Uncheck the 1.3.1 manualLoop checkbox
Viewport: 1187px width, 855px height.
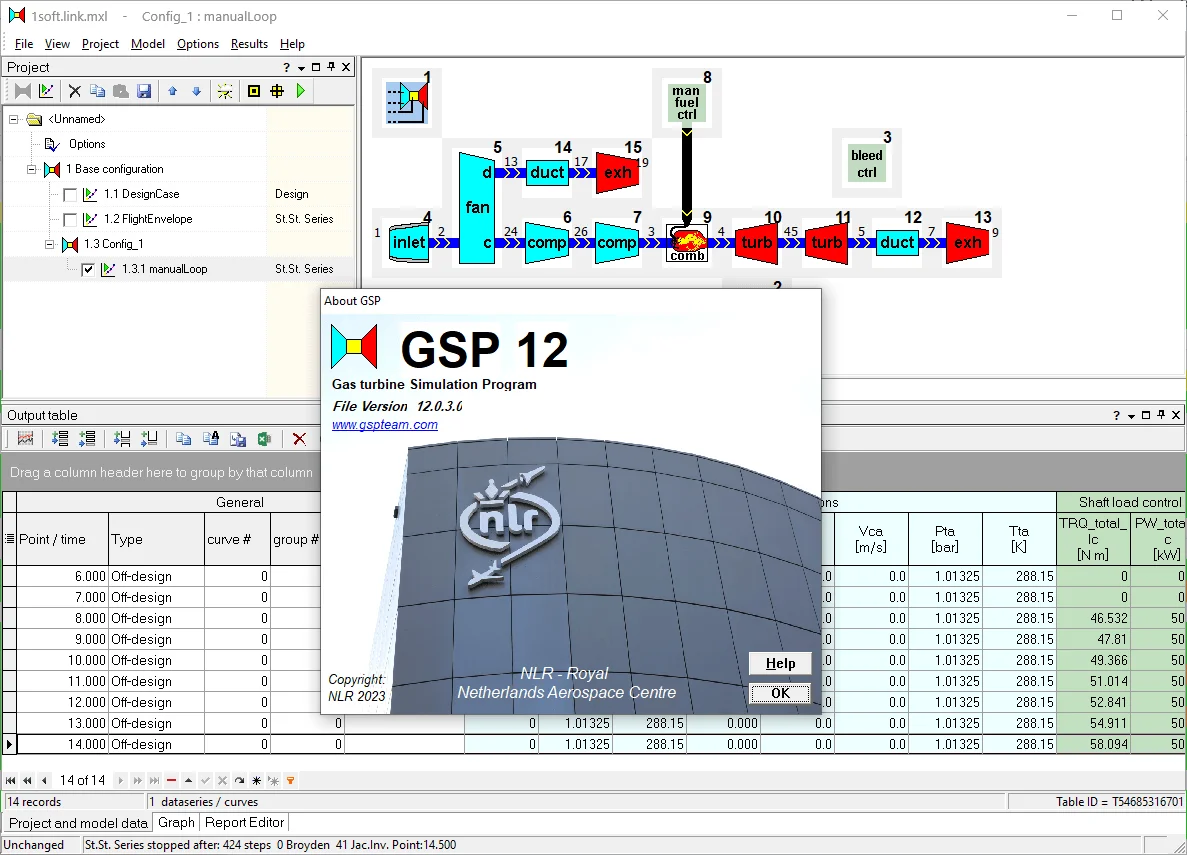click(89, 270)
